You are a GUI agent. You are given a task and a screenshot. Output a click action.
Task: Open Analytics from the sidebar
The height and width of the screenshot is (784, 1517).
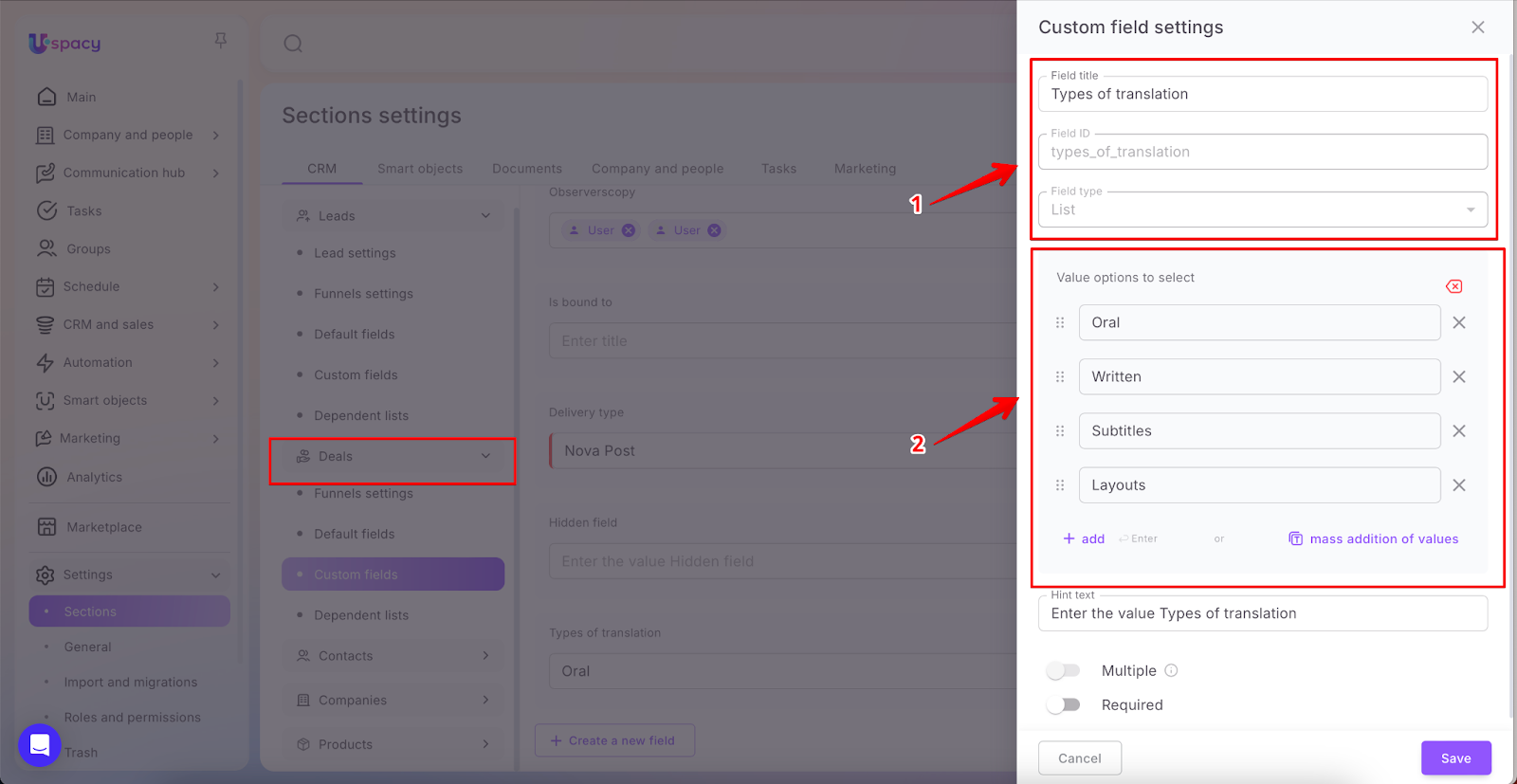point(94,477)
